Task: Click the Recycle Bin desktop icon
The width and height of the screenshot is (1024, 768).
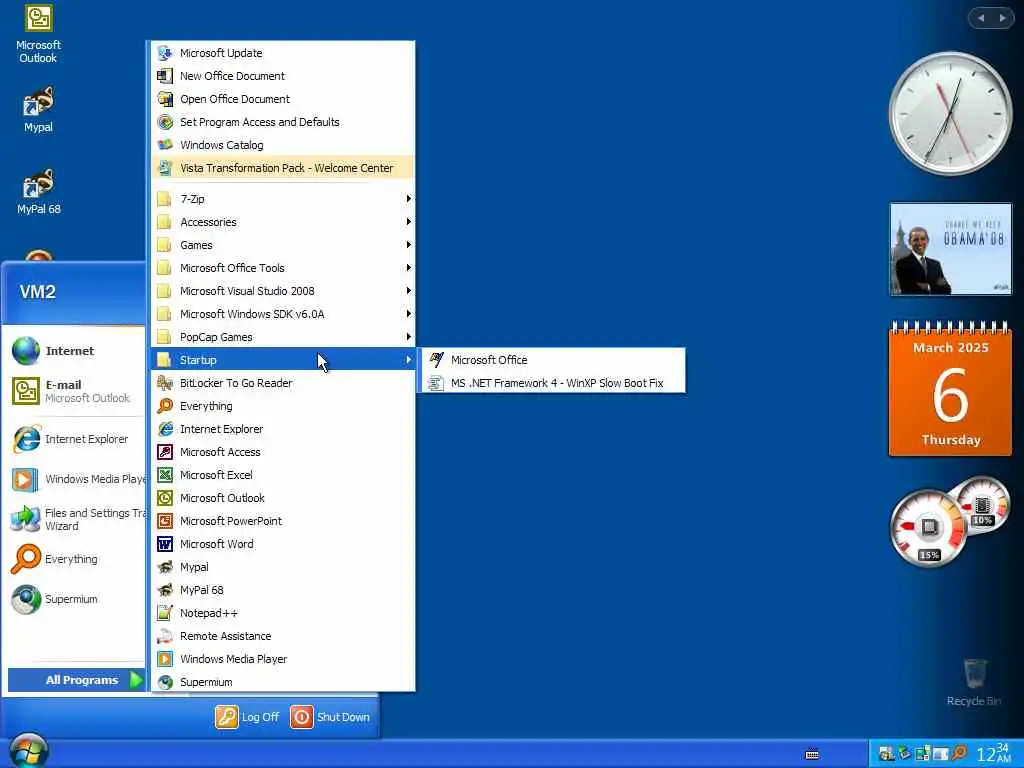Action: pos(974,683)
